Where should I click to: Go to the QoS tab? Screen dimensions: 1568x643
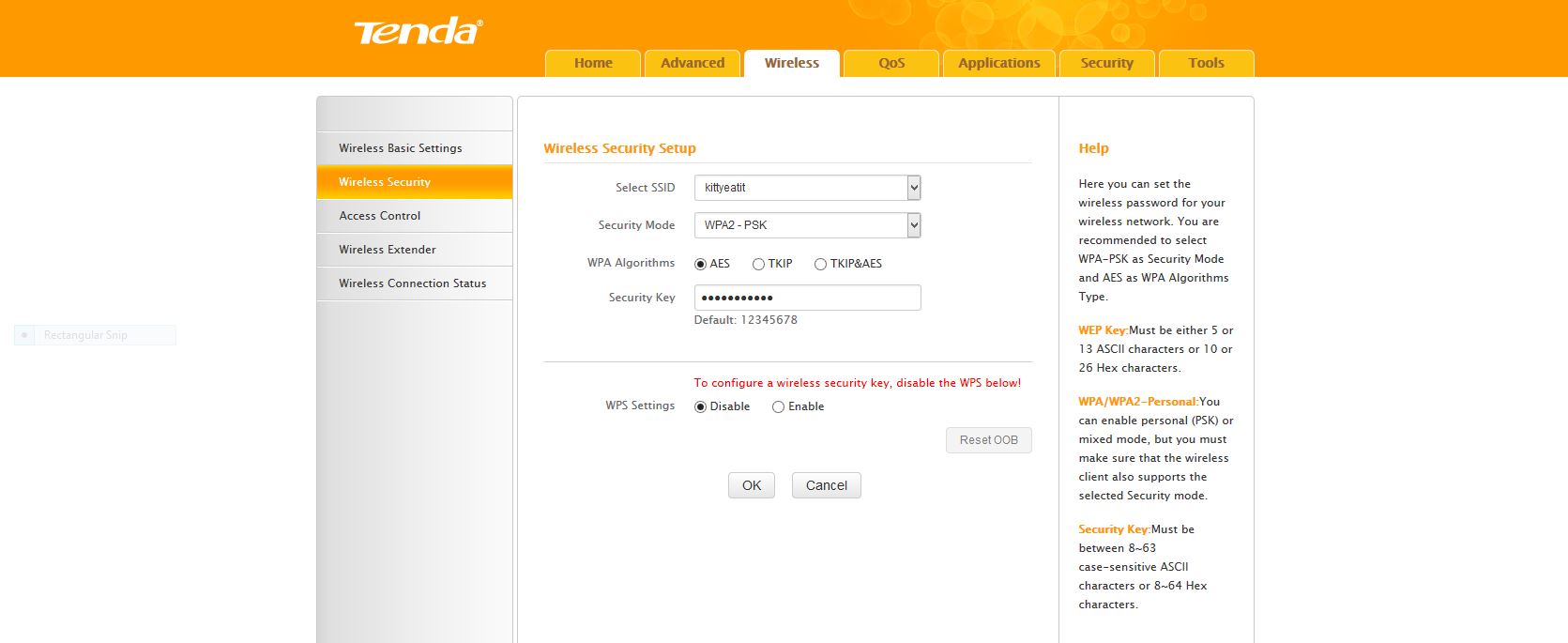(891, 63)
